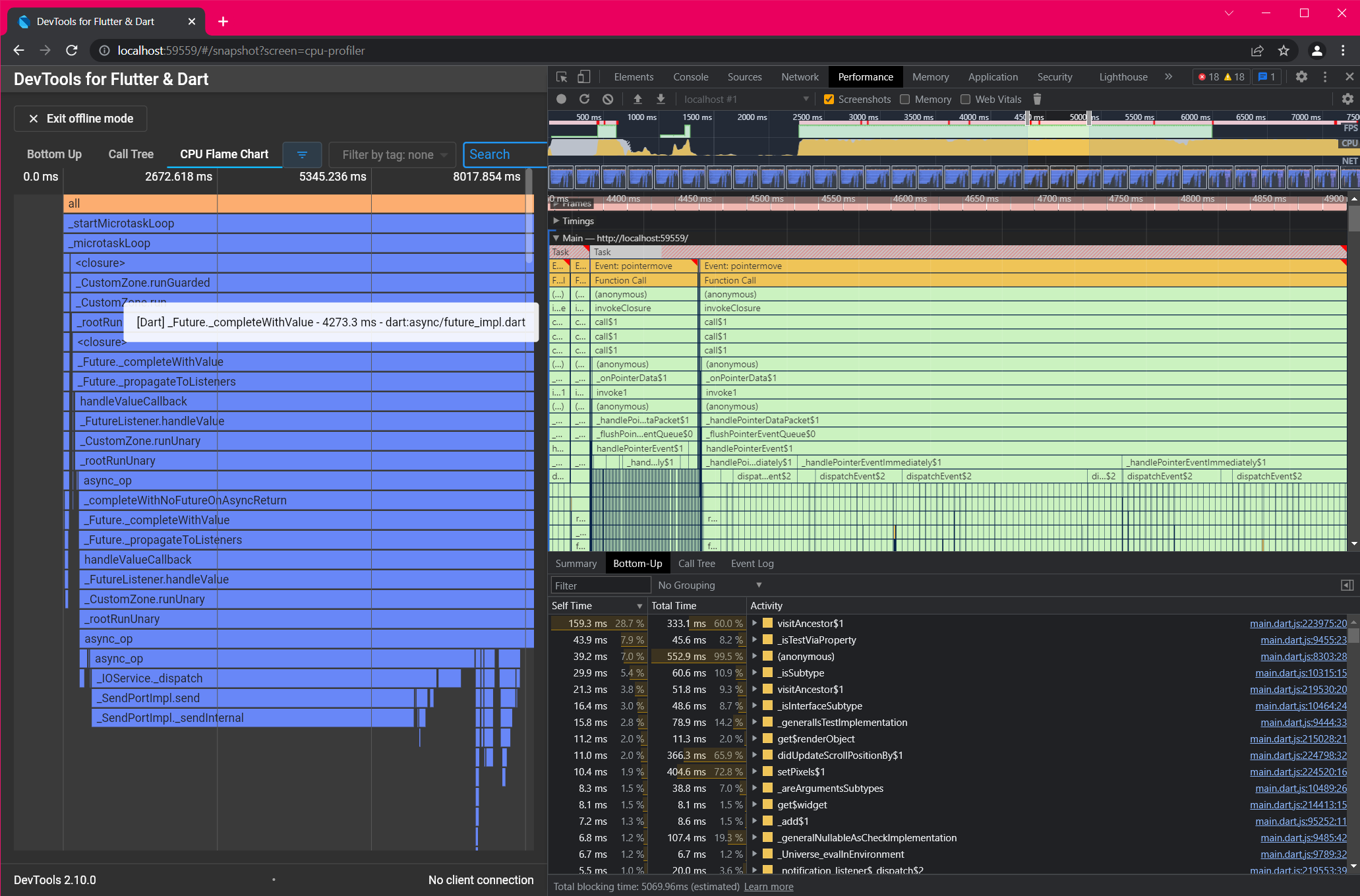Open capture settings gear in Performance toolbar

(x=1347, y=99)
